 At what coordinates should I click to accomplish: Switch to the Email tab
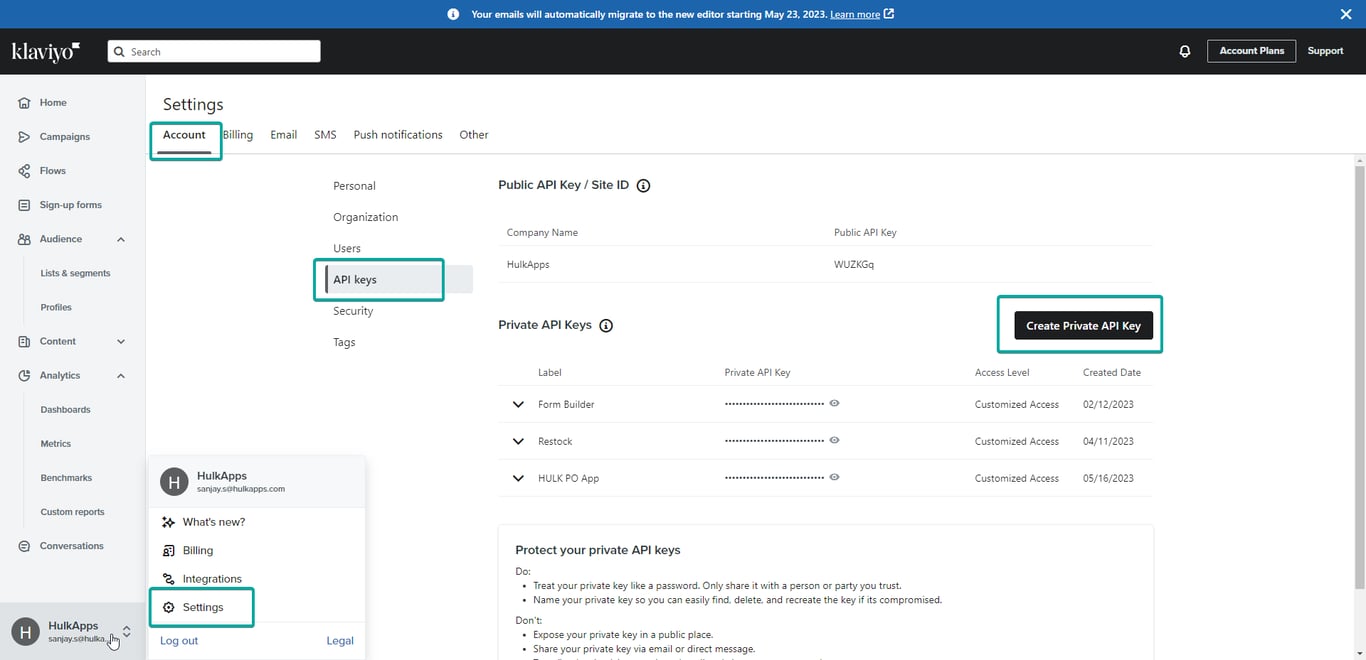click(284, 135)
